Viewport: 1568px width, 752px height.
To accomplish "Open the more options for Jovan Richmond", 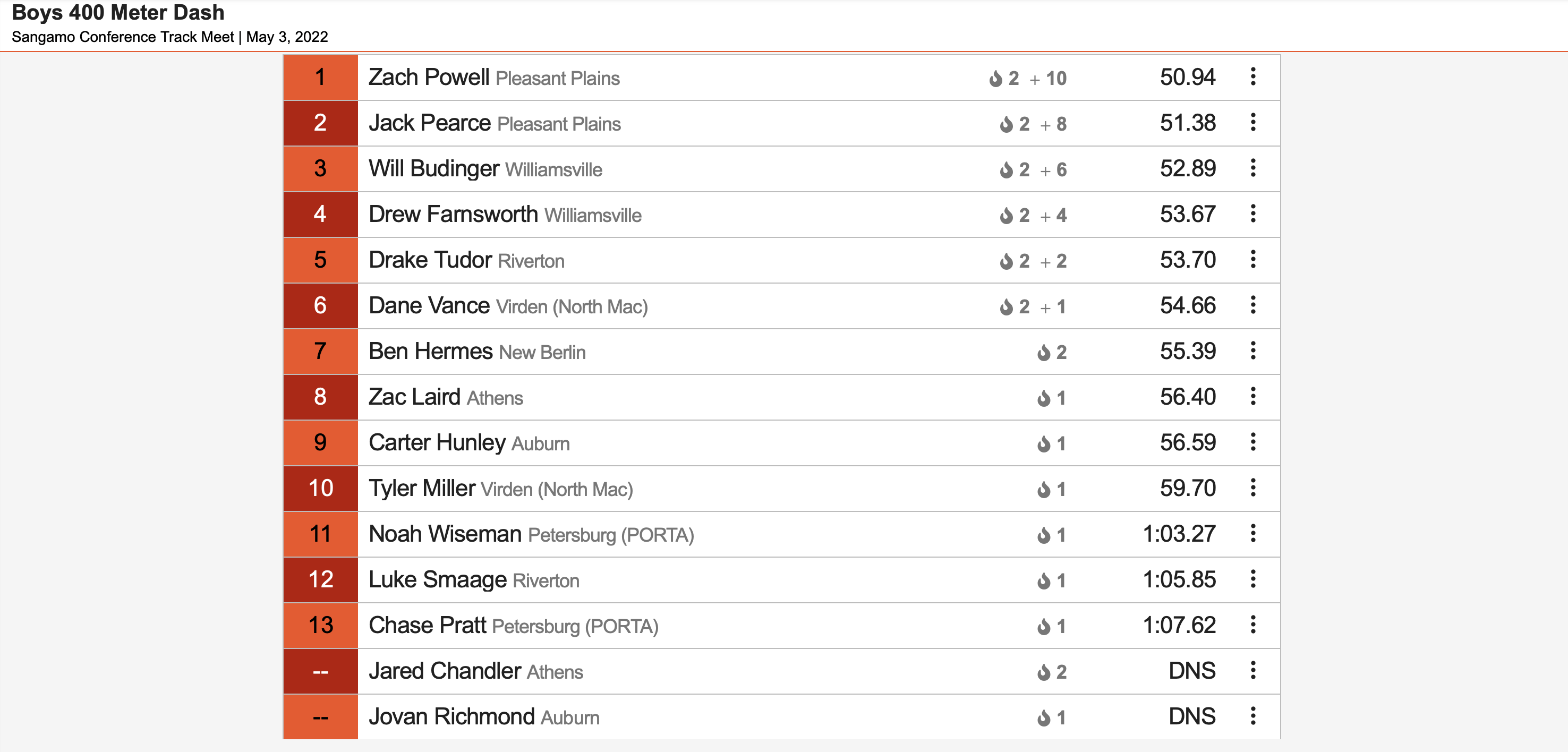I will (x=1252, y=716).
